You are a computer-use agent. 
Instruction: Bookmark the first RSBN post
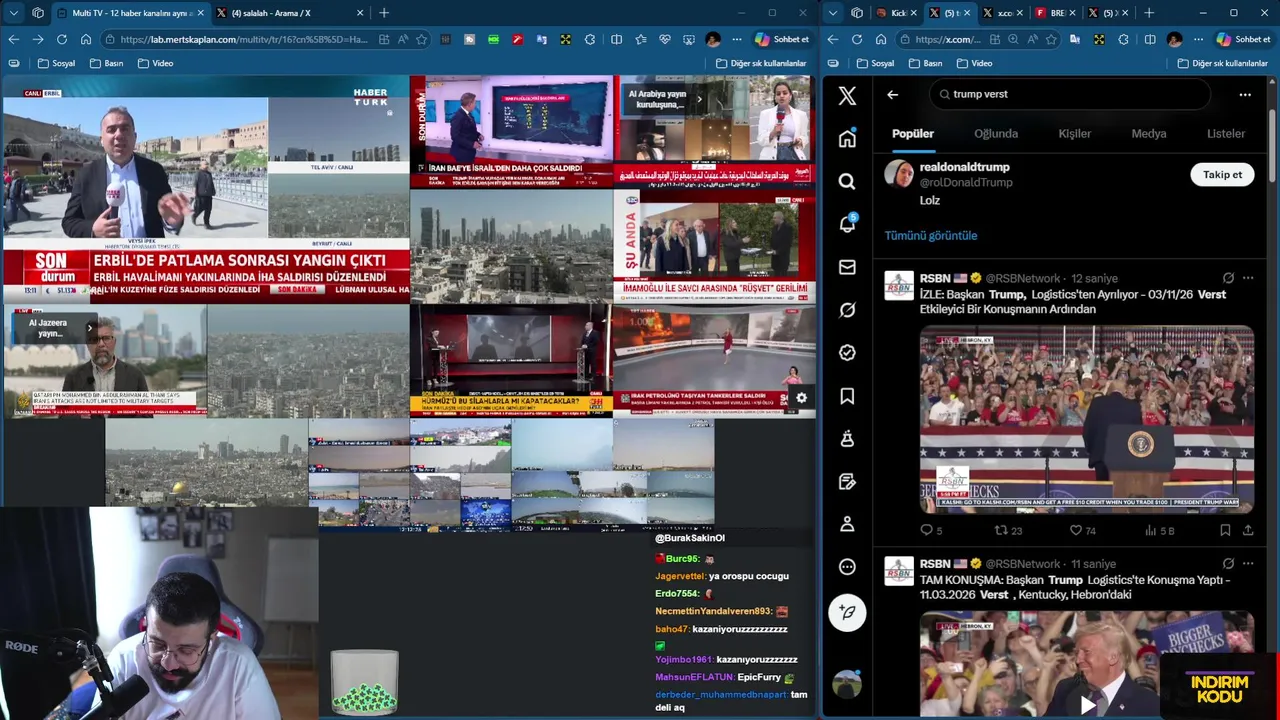point(1225,531)
